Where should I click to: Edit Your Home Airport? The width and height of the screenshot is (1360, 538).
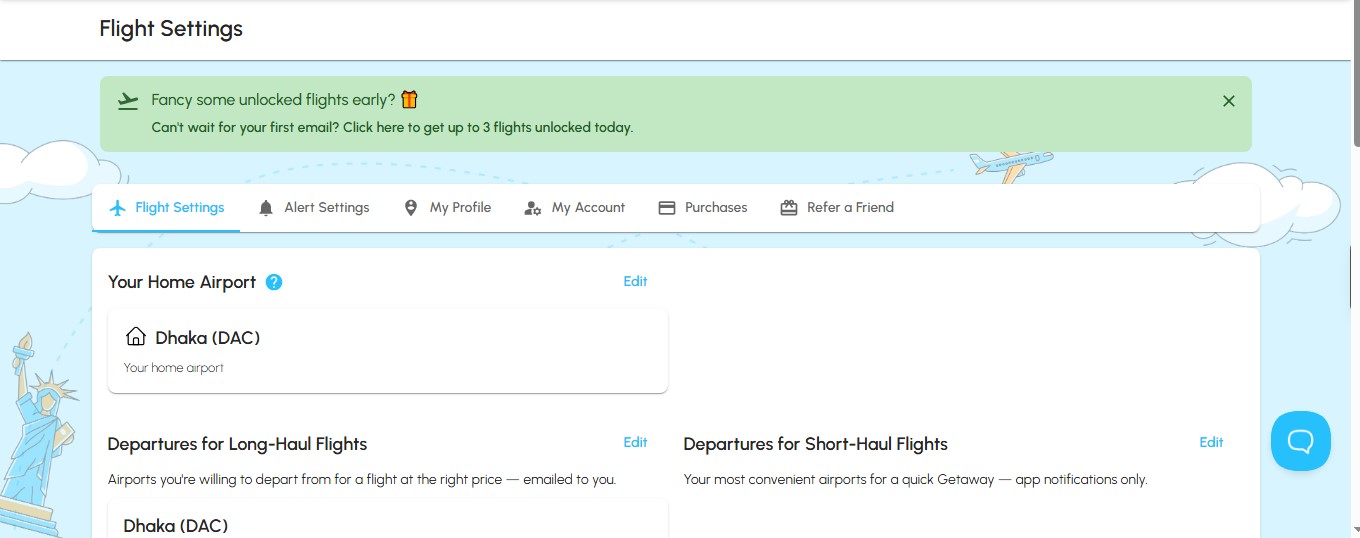636,281
